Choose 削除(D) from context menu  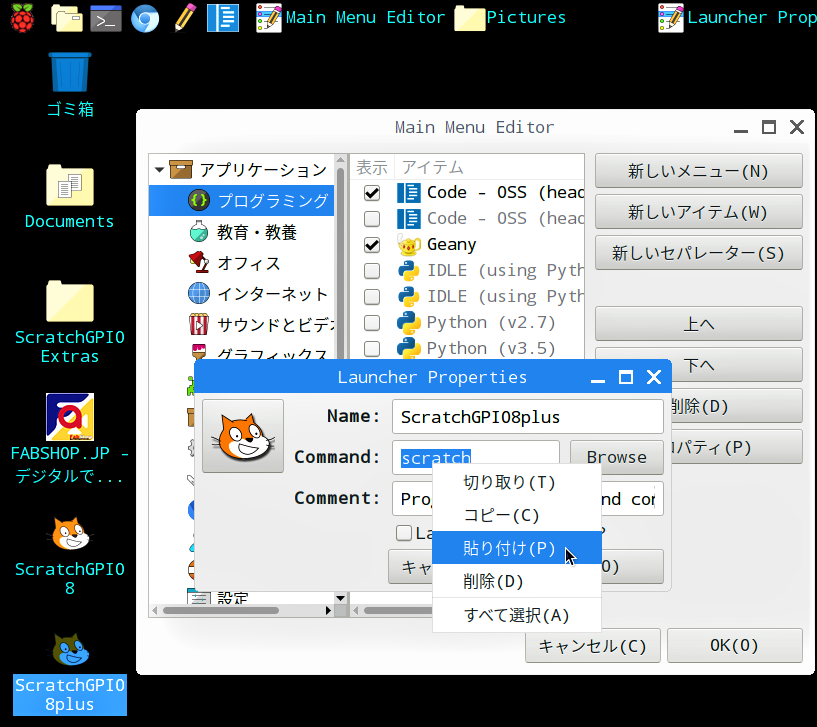click(x=517, y=581)
